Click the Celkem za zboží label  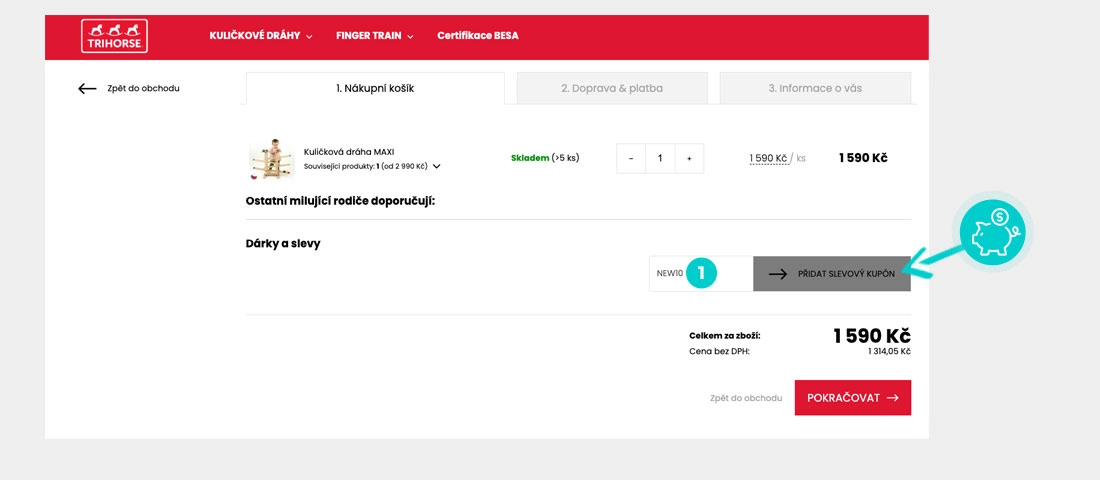coord(725,336)
